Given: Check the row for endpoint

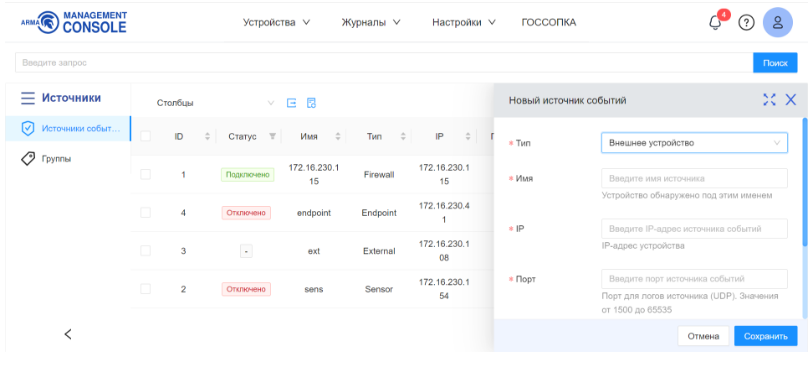Looking at the screenshot, I should pos(145,213).
